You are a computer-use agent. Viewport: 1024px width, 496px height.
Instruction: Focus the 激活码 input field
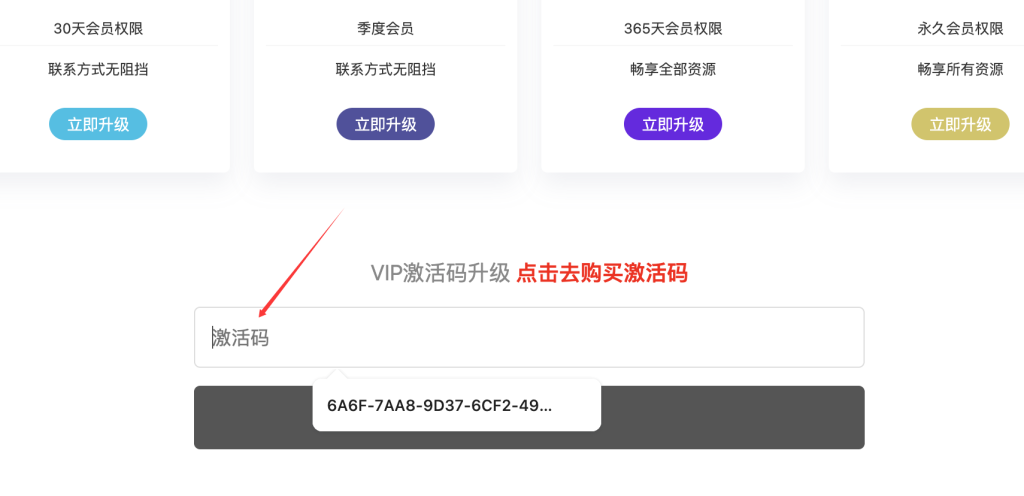tap(529, 337)
